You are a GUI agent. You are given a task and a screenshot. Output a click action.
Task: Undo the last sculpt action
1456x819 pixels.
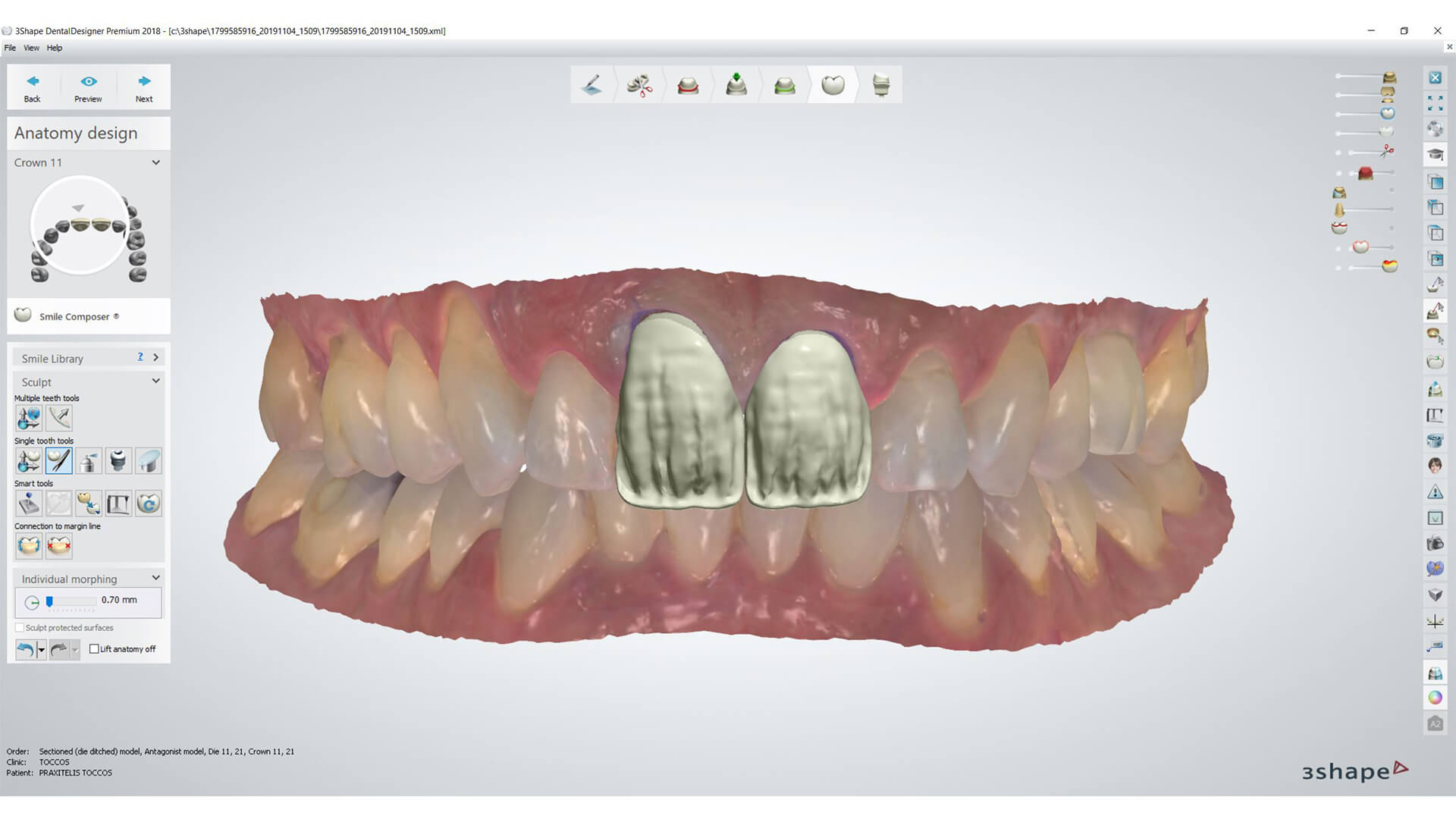(x=25, y=649)
